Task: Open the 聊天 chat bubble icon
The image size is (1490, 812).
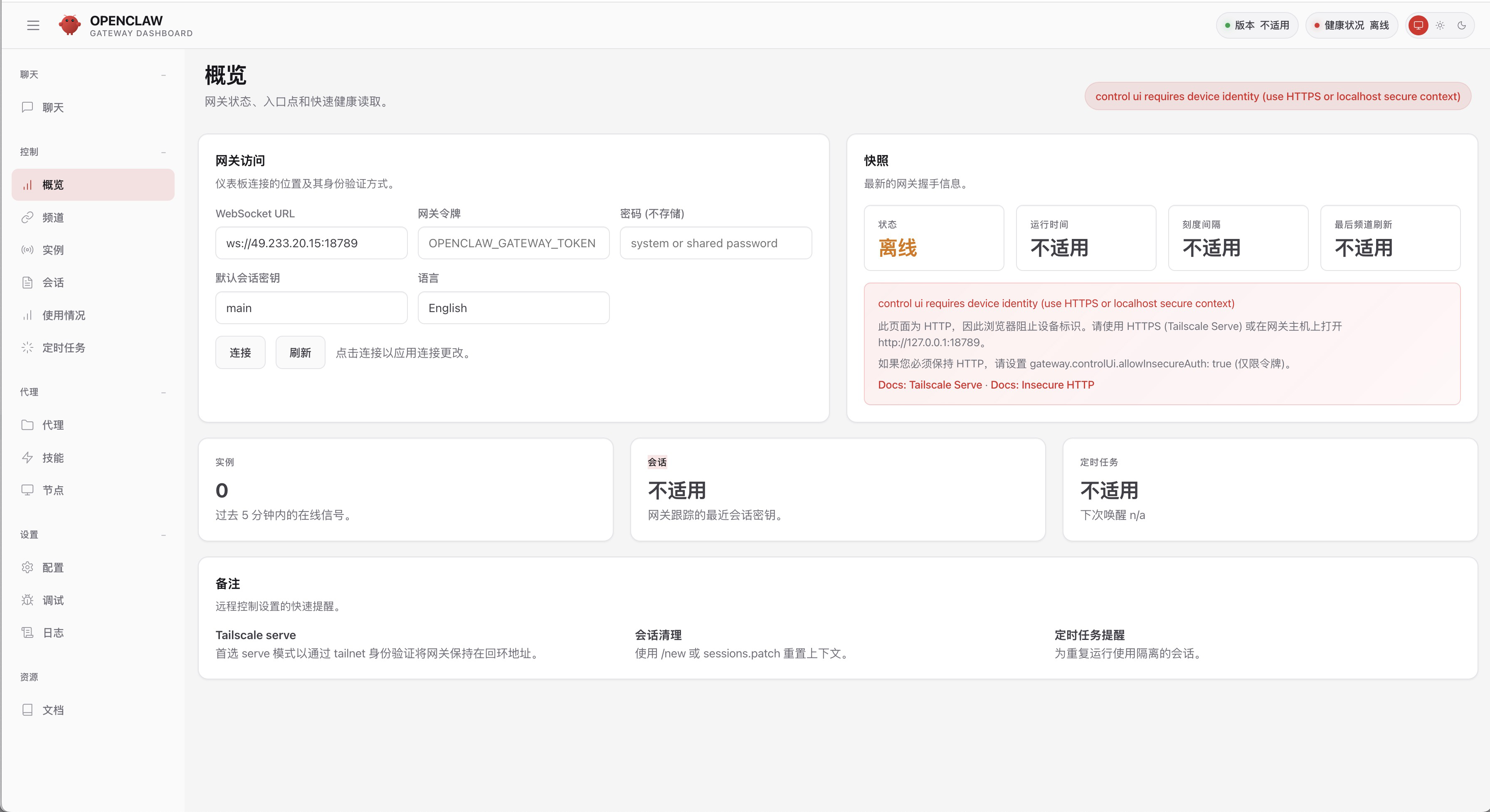Action: tap(27, 107)
